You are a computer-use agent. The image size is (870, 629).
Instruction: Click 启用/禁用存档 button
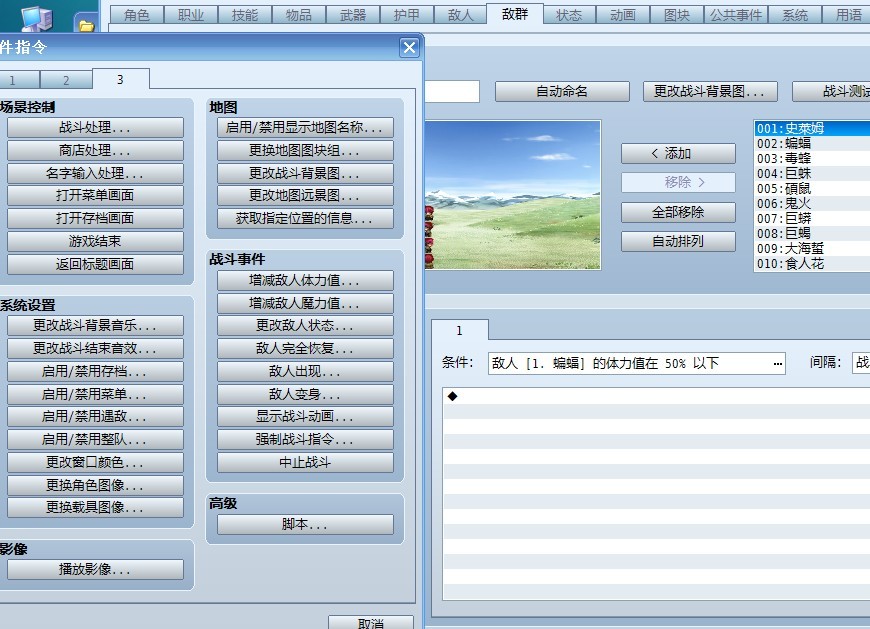click(95, 371)
